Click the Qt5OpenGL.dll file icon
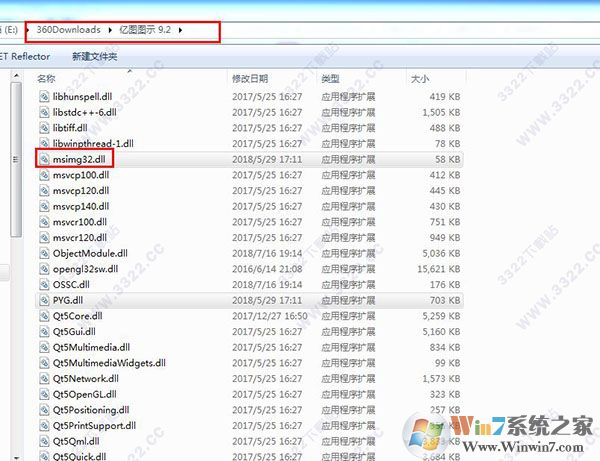Image resolution: width=600 pixels, height=461 pixels. coord(44,394)
